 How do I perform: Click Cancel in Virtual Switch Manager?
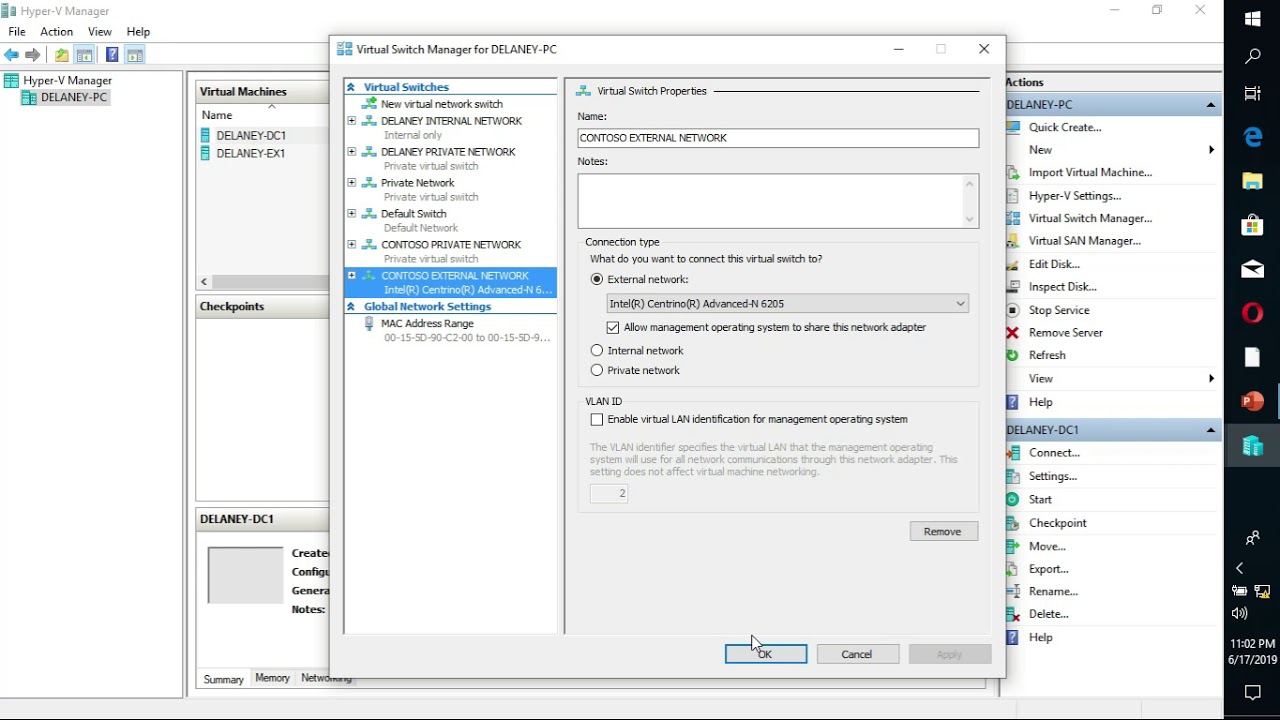(x=857, y=654)
